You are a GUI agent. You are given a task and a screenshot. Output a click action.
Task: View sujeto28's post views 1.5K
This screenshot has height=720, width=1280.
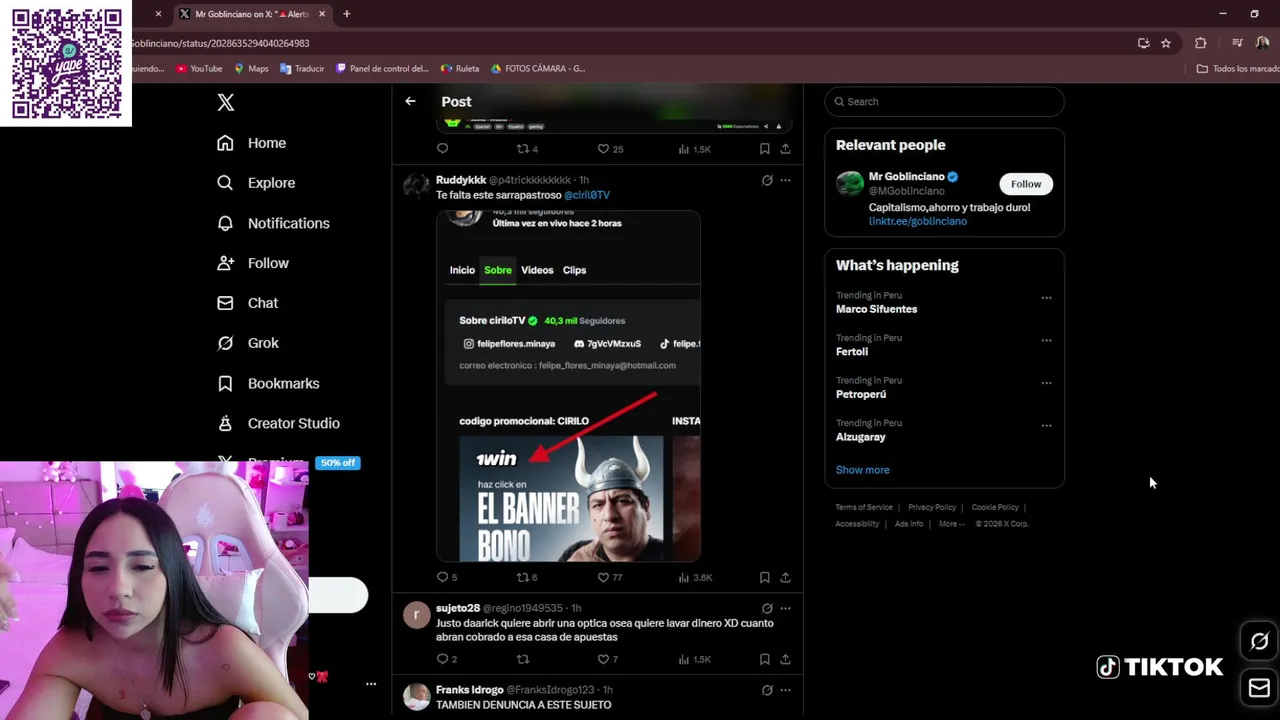click(694, 659)
